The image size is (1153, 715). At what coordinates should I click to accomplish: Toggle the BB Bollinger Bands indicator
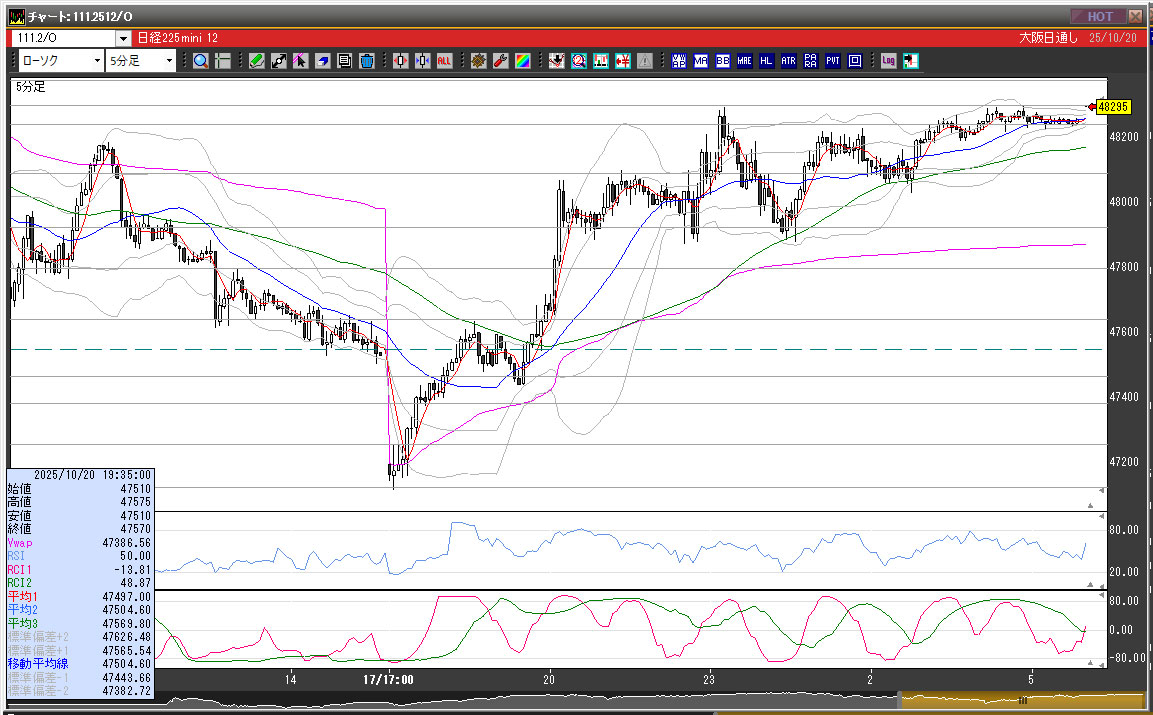[723, 61]
